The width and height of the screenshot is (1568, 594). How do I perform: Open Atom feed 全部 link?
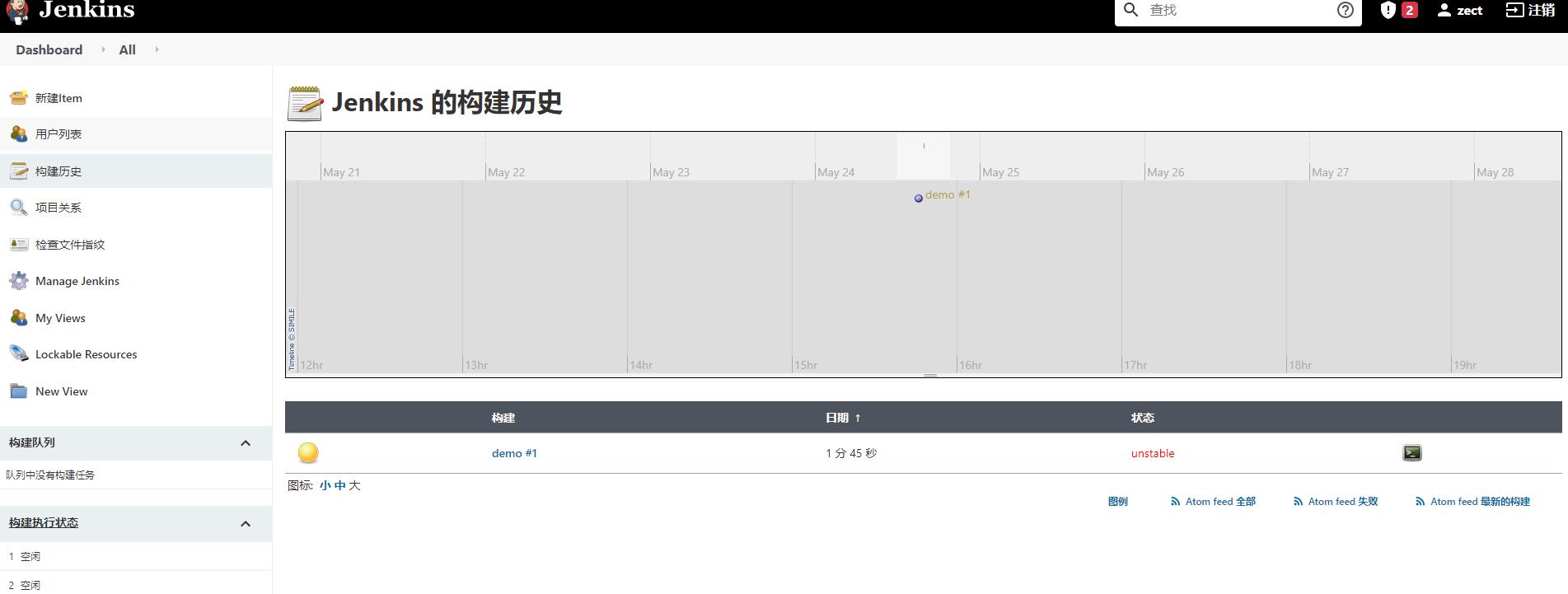pos(1220,501)
